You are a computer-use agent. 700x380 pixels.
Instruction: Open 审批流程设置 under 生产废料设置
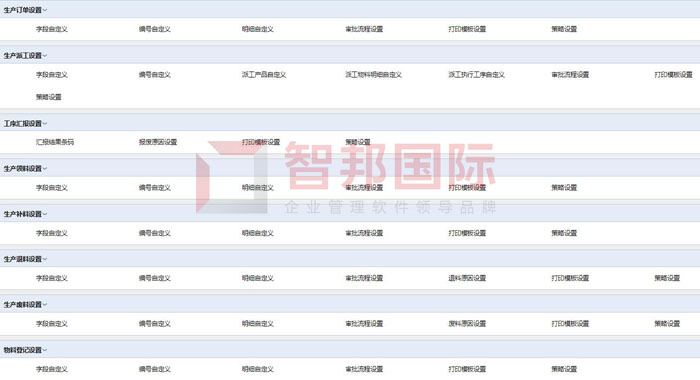click(x=364, y=324)
